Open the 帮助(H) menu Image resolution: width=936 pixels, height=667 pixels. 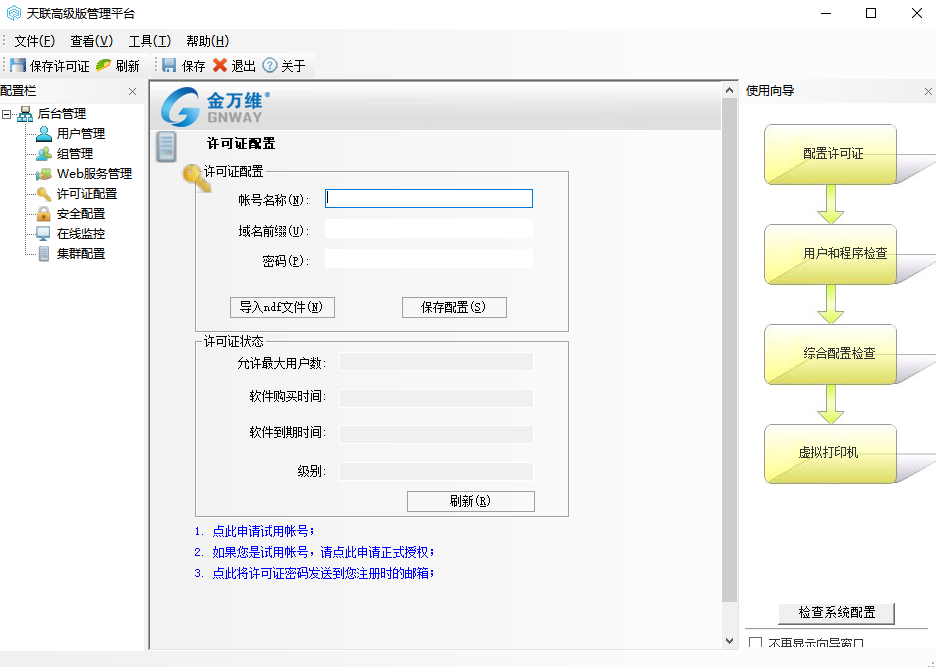point(208,41)
